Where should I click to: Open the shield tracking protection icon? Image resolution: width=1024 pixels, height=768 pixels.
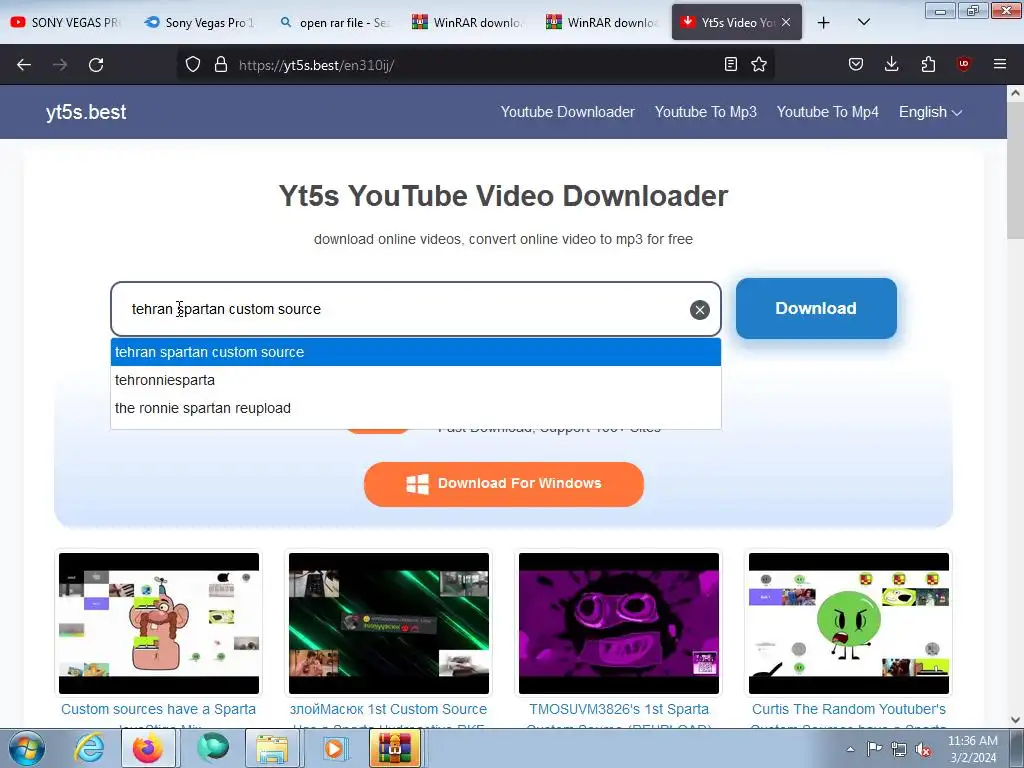193,64
